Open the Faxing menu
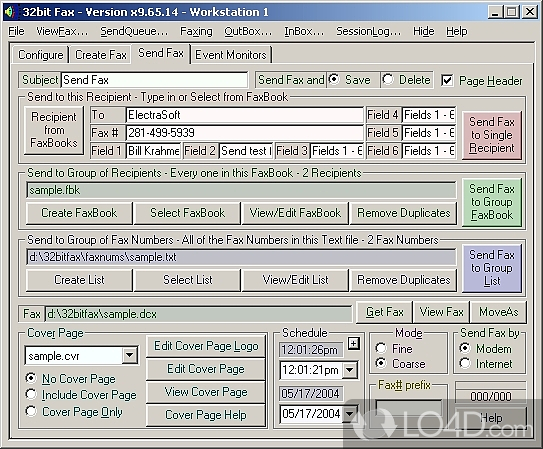Screen dimensions: 543x449 [196, 32]
